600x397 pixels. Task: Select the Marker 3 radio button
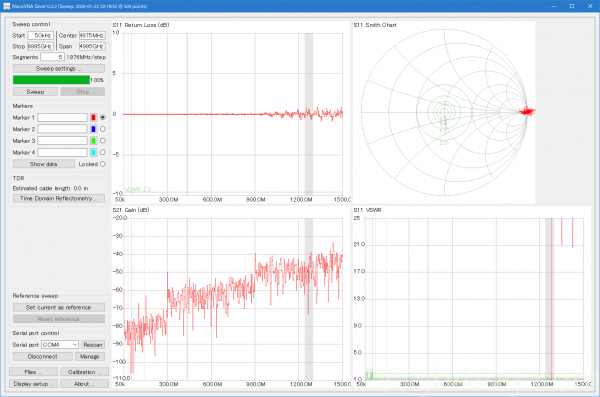[103, 141]
